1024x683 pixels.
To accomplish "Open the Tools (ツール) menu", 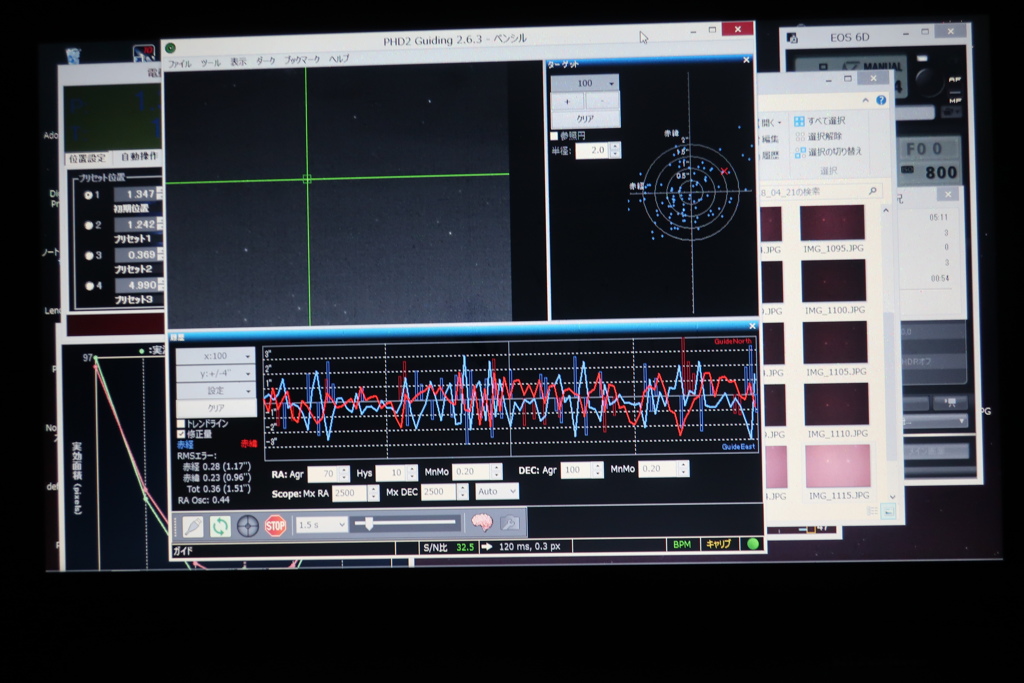I will (x=210, y=63).
